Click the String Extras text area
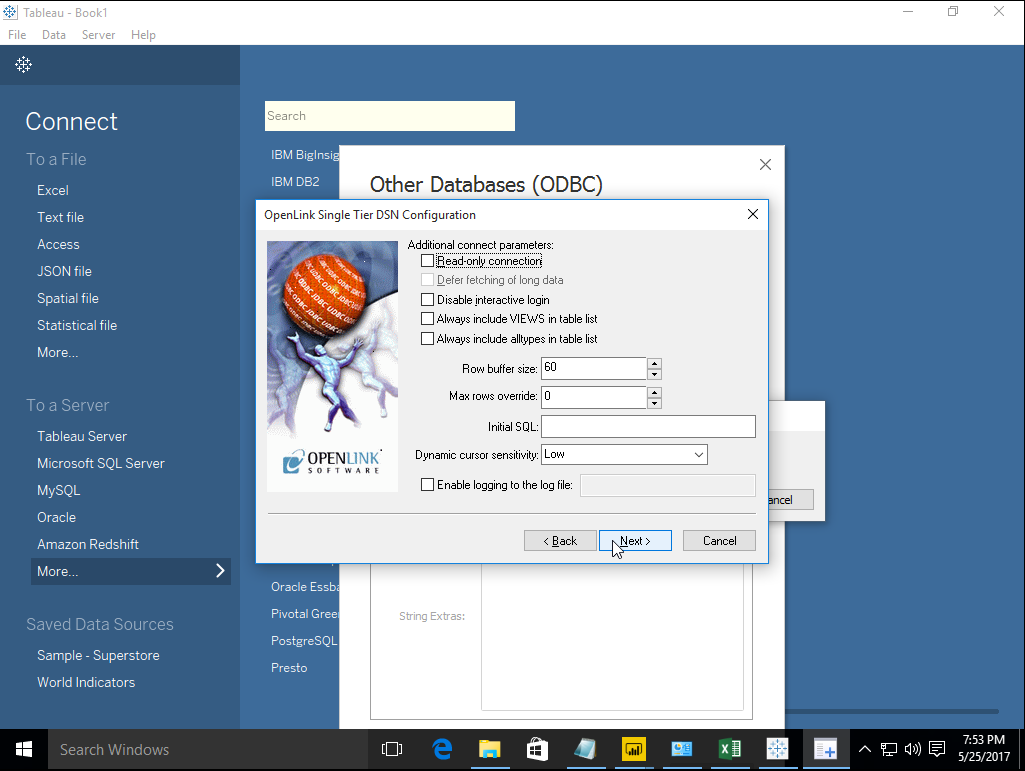The width and height of the screenshot is (1025, 771). pos(612,637)
